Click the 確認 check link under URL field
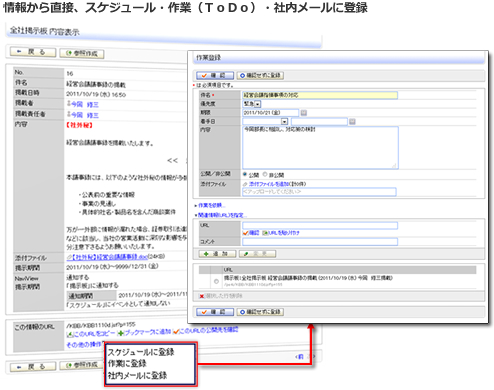 251,233
